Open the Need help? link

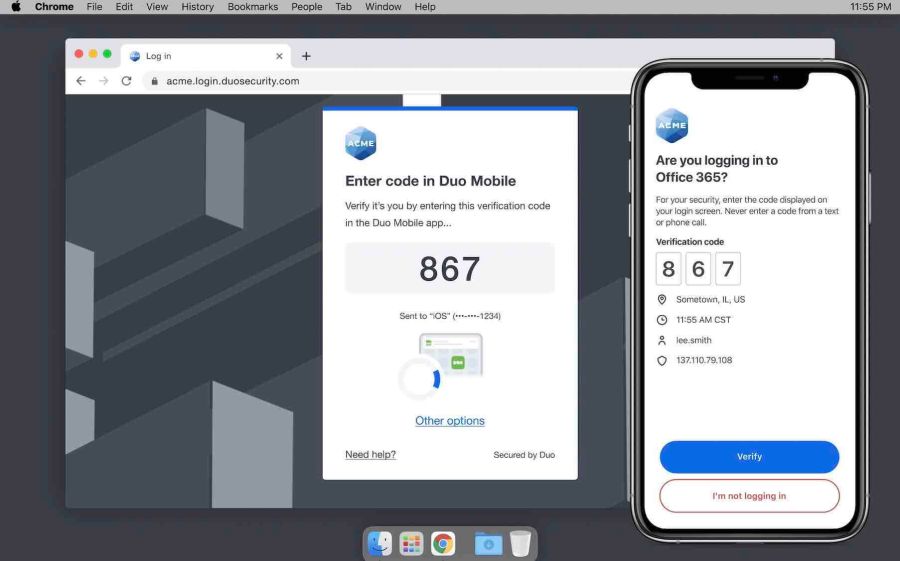[370, 455]
